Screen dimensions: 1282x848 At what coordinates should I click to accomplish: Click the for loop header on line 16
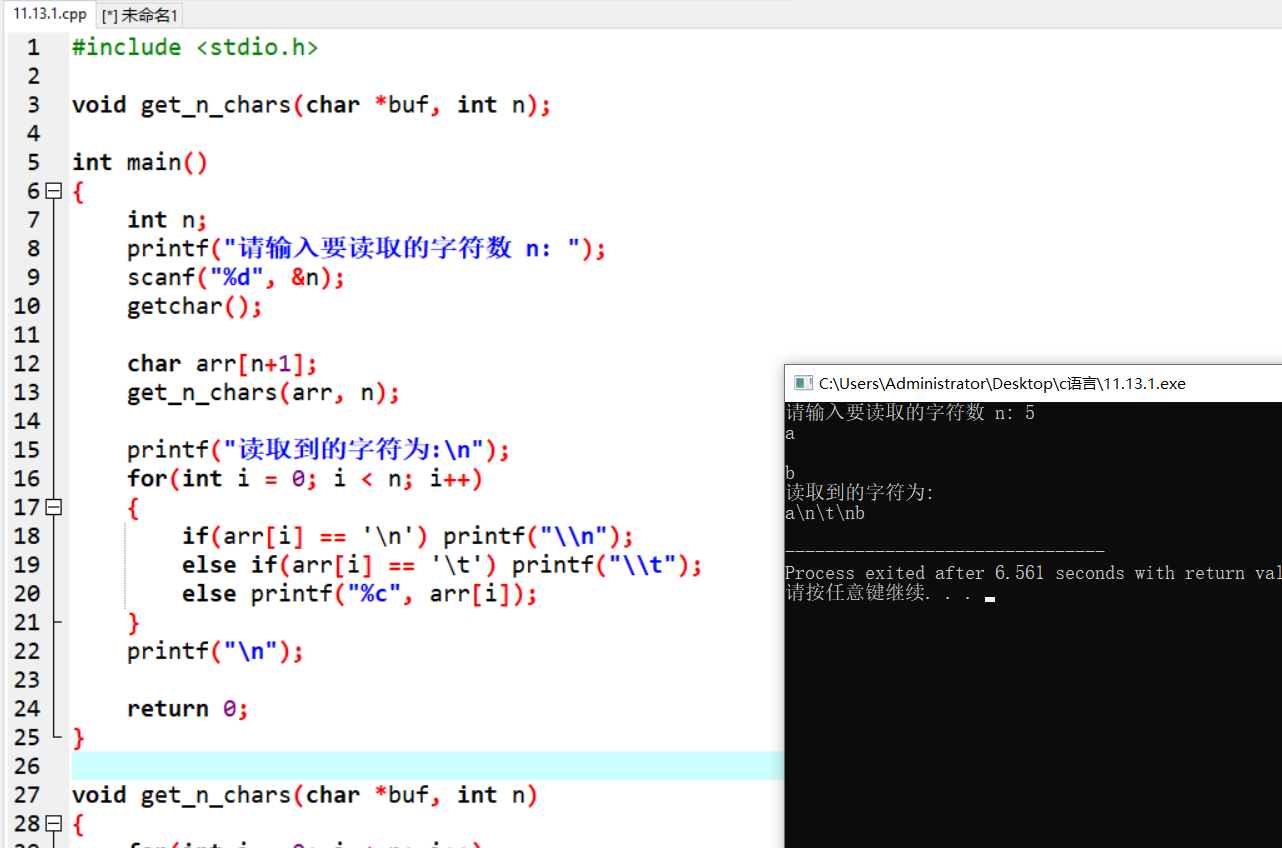point(305,479)
